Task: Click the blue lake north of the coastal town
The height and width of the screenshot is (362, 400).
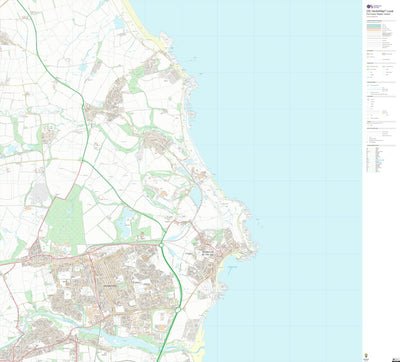Action: click(x=196, y=196)
